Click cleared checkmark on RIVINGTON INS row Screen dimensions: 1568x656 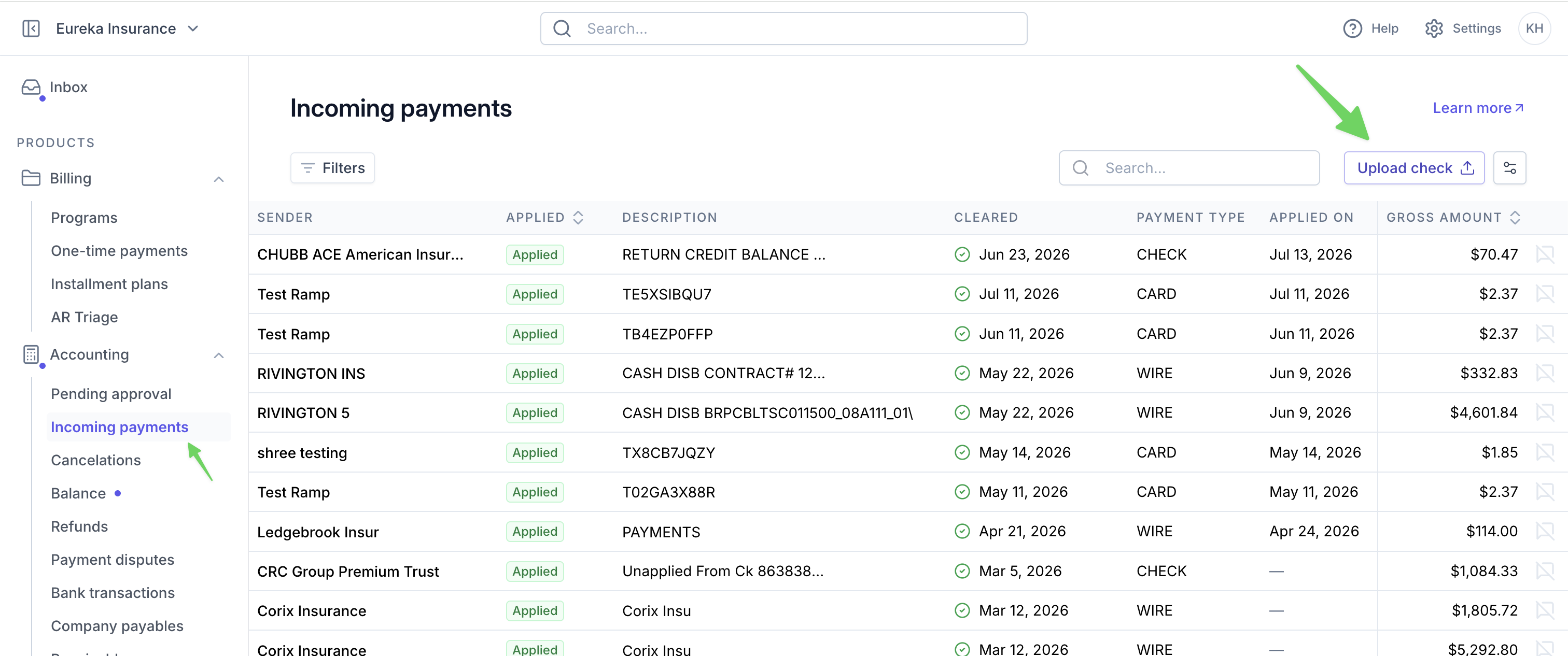pyautogui.click(x=962, y=373)
